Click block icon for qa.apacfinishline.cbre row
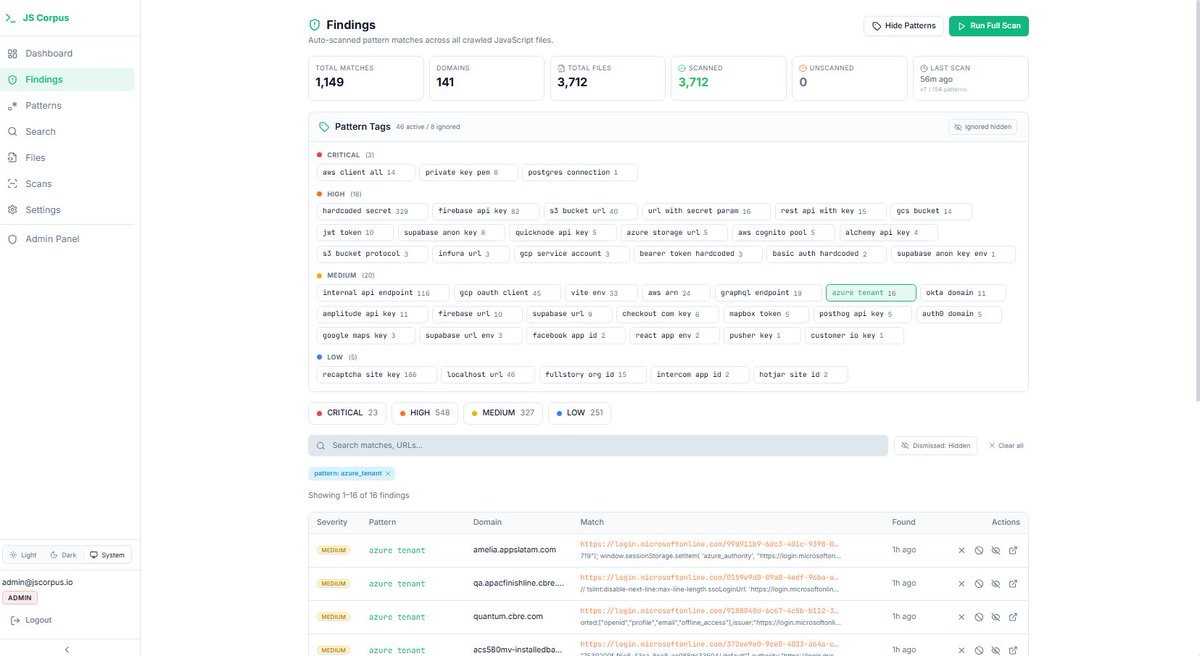This screenshot has width=1200, height=656. [979, 583]
